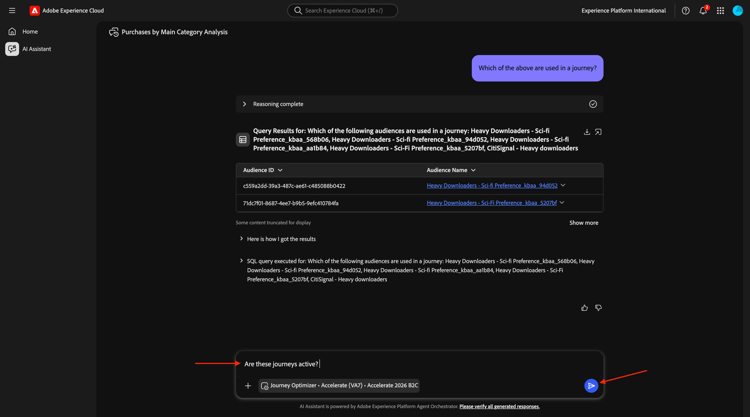Select audience ID 71dc7f01 cell
The height and width of the screenshot is (417, 750).
pyautogui.click(x=291, y=203)
